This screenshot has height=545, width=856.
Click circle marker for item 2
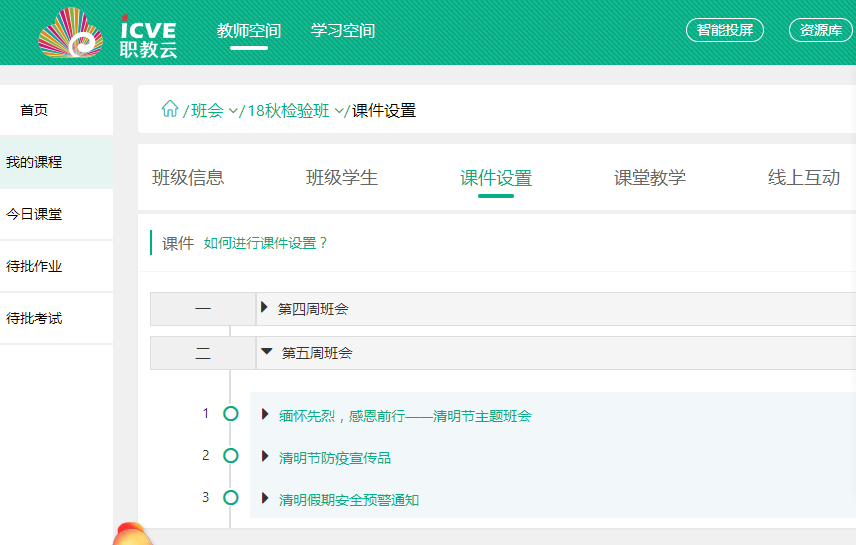pos(231,456)
